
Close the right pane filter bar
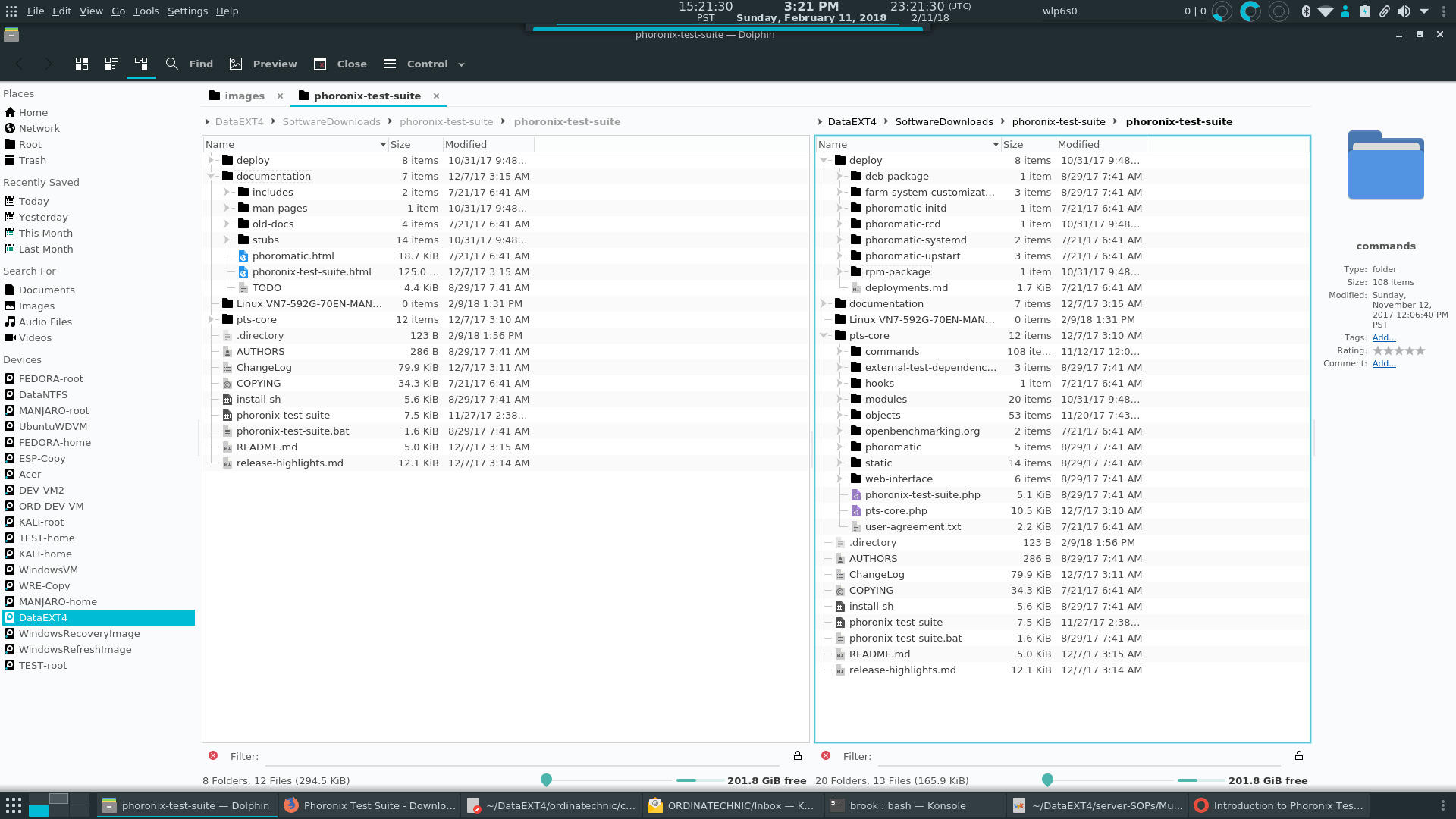click(826, 755)
